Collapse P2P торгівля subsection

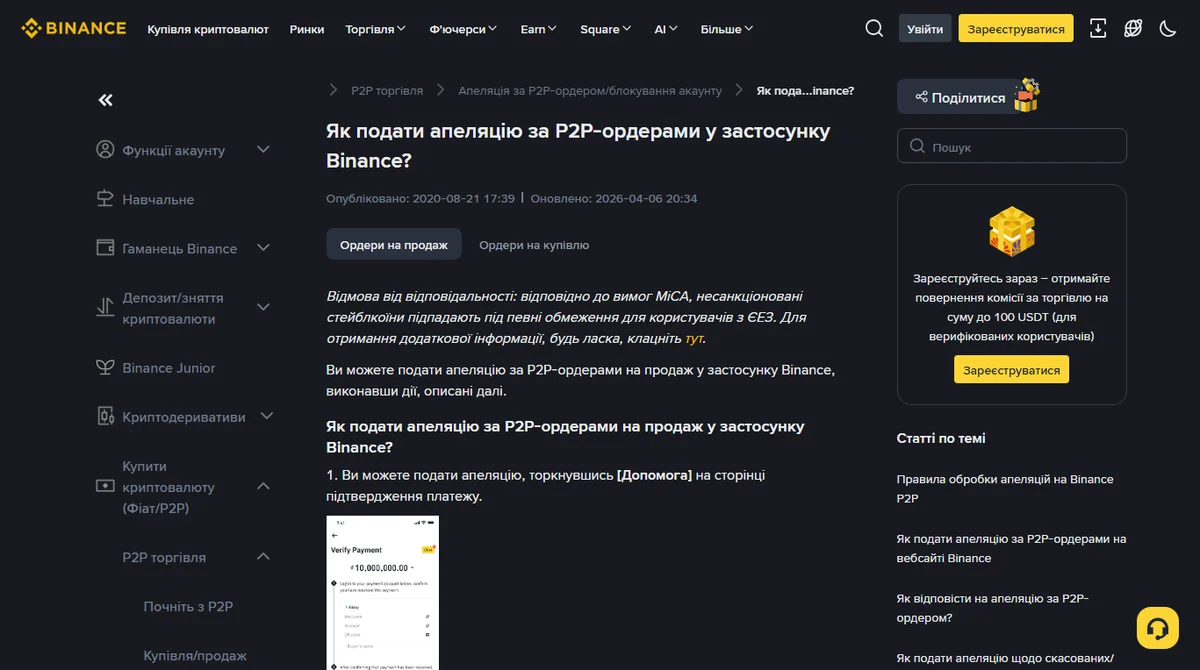[x=264, y=557]
